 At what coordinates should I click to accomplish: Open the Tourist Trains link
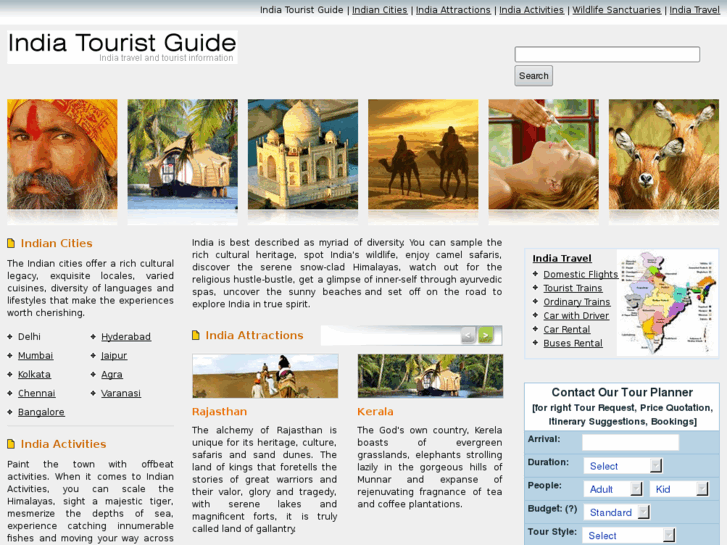[x=573, y=288]
